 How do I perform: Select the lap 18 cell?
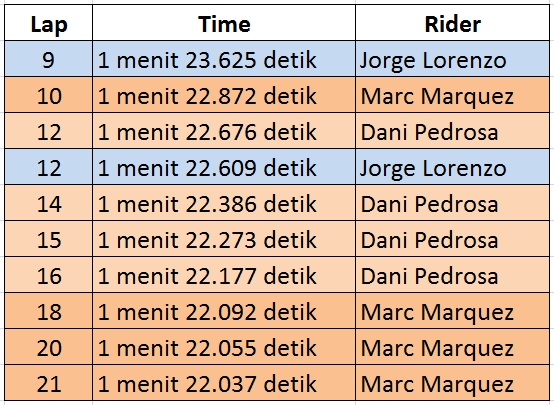click(x=48, y=311)
